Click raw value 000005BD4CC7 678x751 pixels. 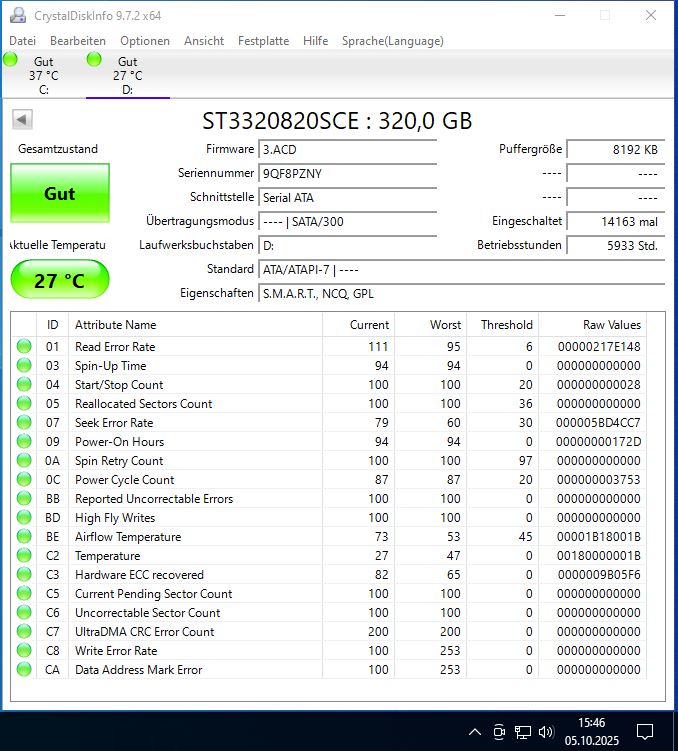[x=598, y=423]
